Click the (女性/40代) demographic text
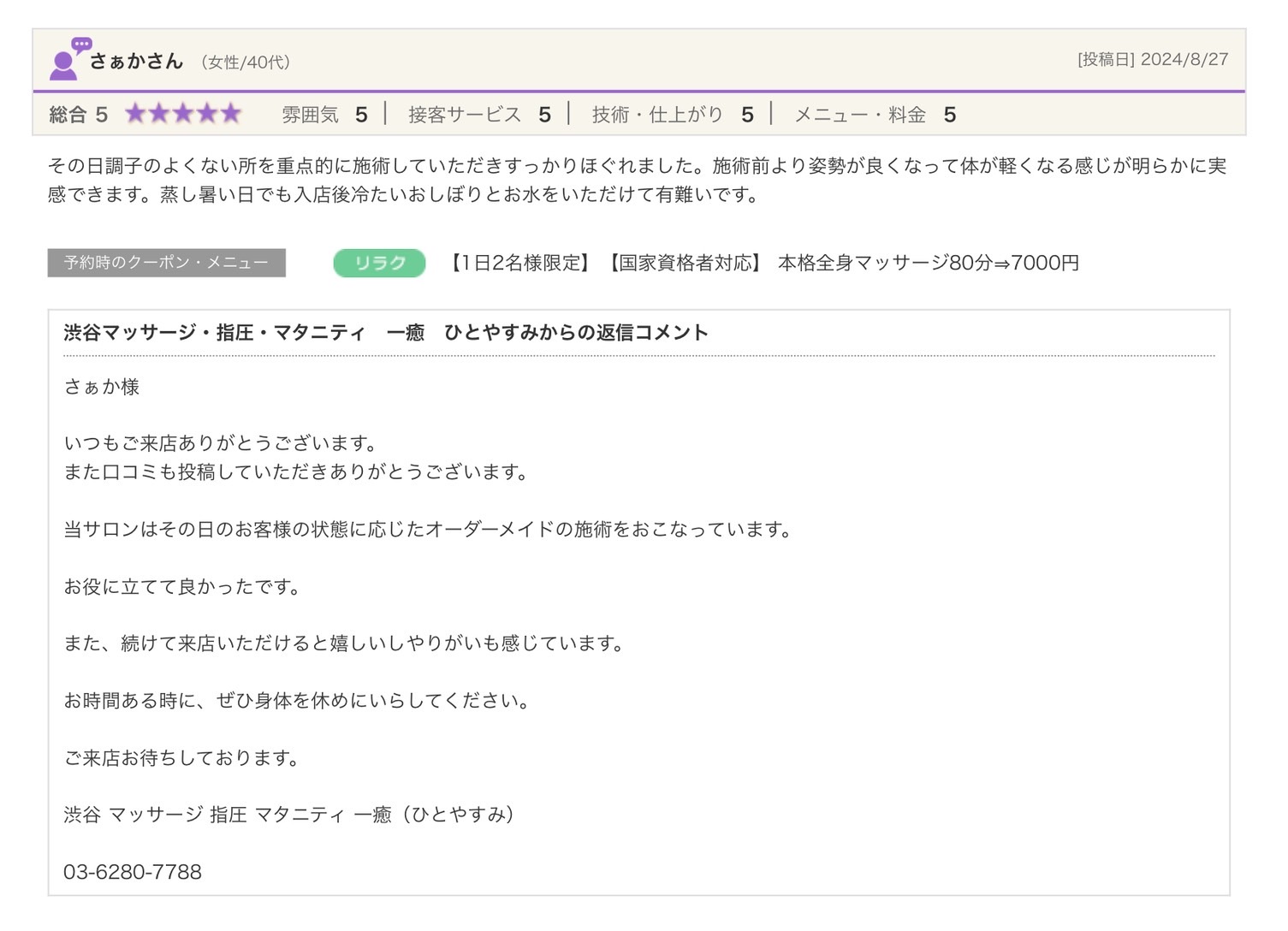Viewport: 1288px width, 931px height. pos(246,62)
